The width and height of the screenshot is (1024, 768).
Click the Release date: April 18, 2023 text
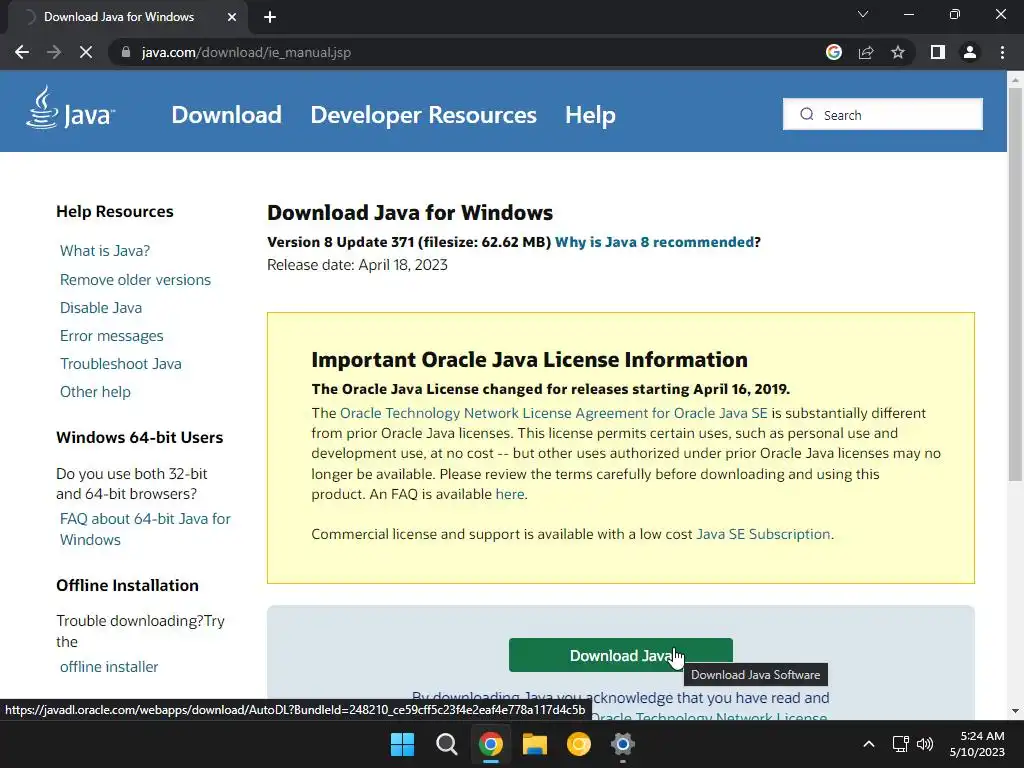pos(357,265)
